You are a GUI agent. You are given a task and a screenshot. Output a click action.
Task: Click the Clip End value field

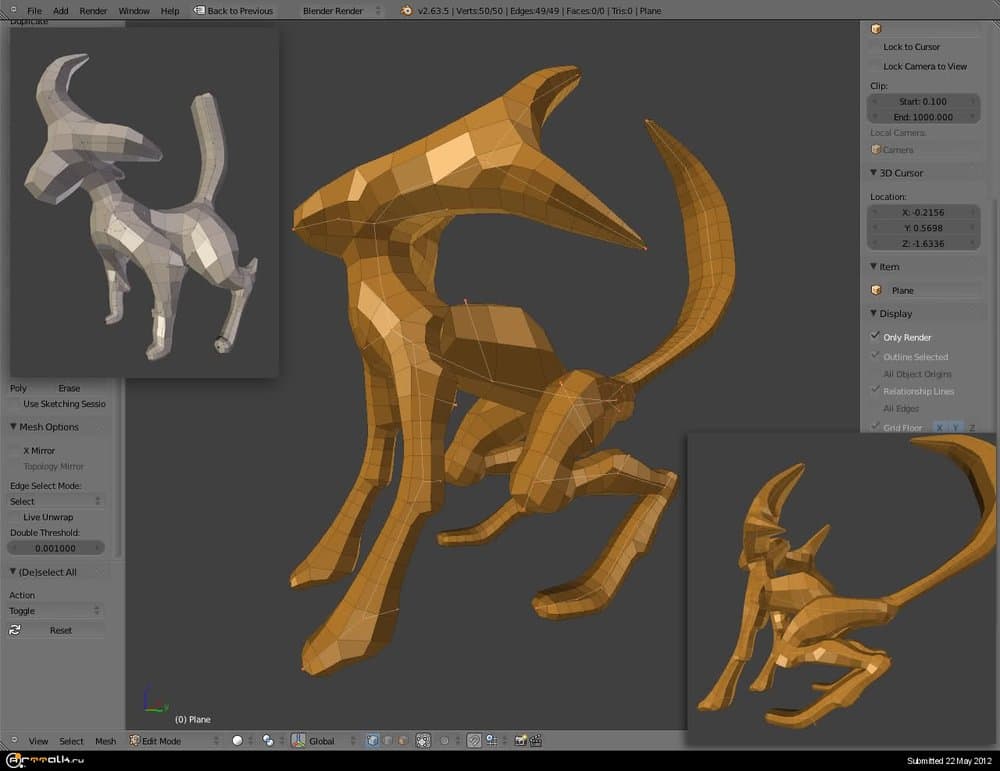point(923,117)
